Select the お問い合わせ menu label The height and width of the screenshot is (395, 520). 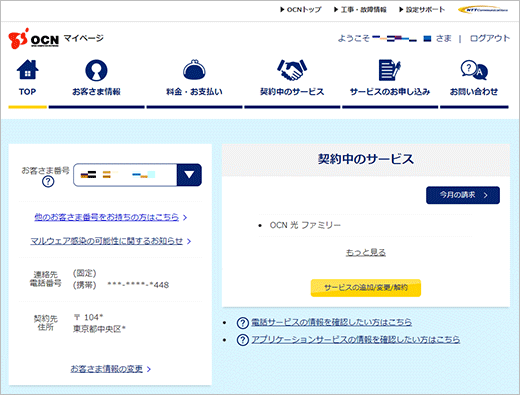[x=474, y=92]
